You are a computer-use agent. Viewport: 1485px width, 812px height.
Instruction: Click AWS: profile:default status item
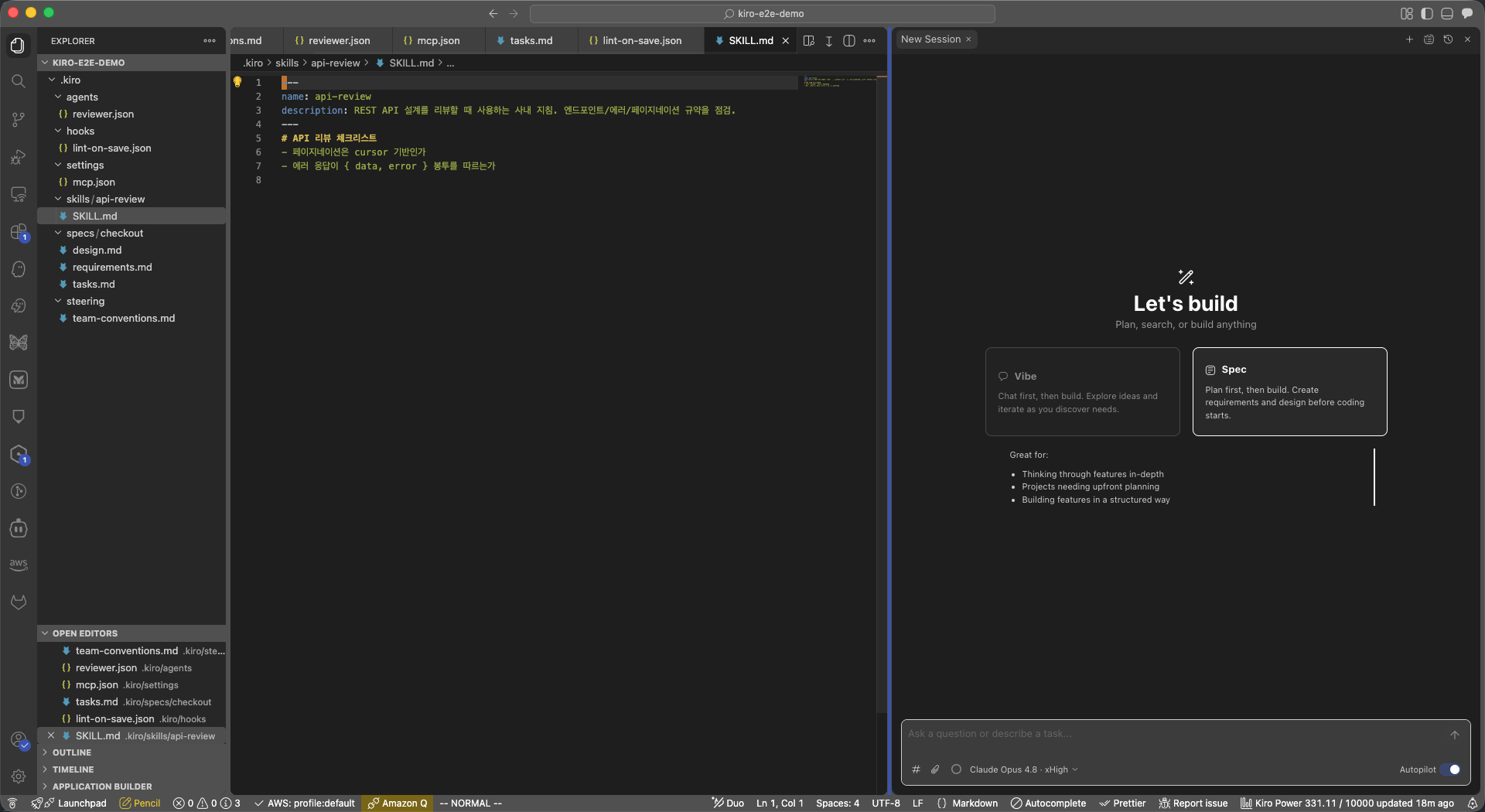click(x=305, y=803)
